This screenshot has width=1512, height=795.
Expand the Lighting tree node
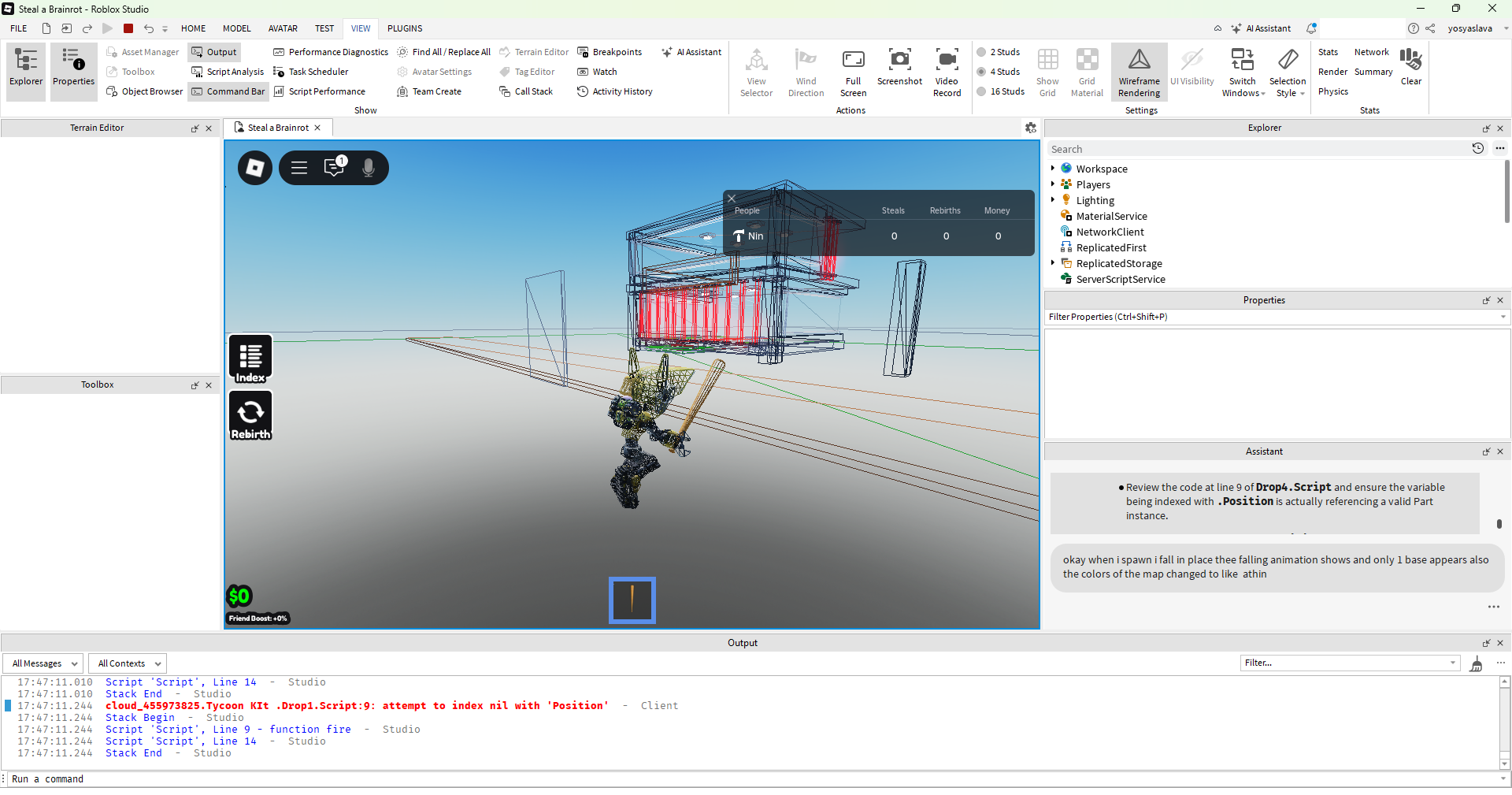click(1052, 200)
